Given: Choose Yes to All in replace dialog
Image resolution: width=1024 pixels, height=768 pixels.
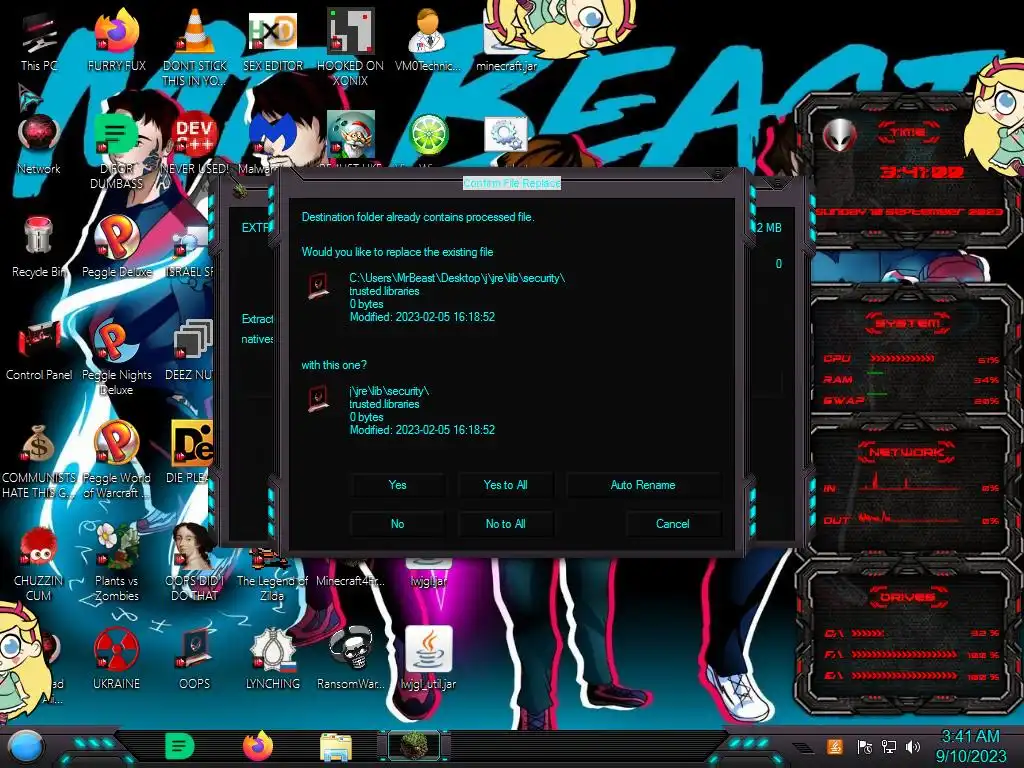Looking at the screenshot, I should point(505,485).
